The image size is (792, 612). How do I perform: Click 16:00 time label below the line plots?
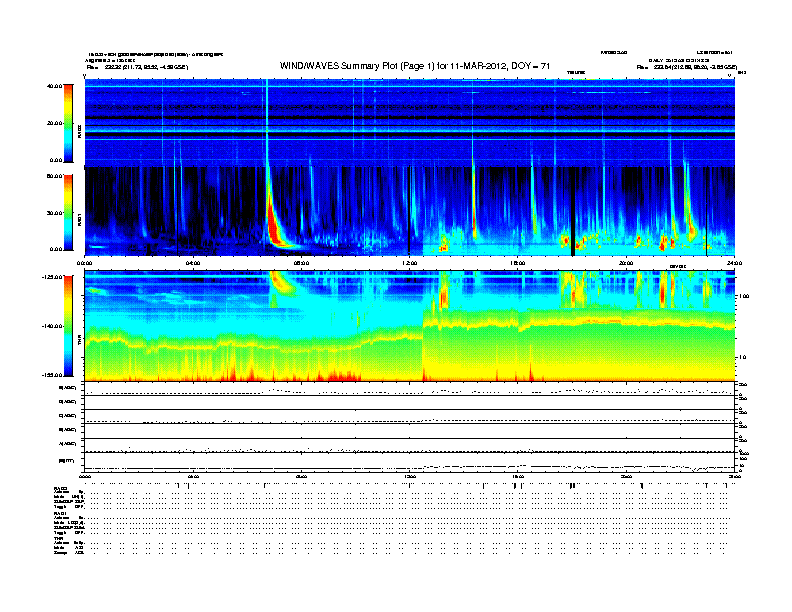518,476
